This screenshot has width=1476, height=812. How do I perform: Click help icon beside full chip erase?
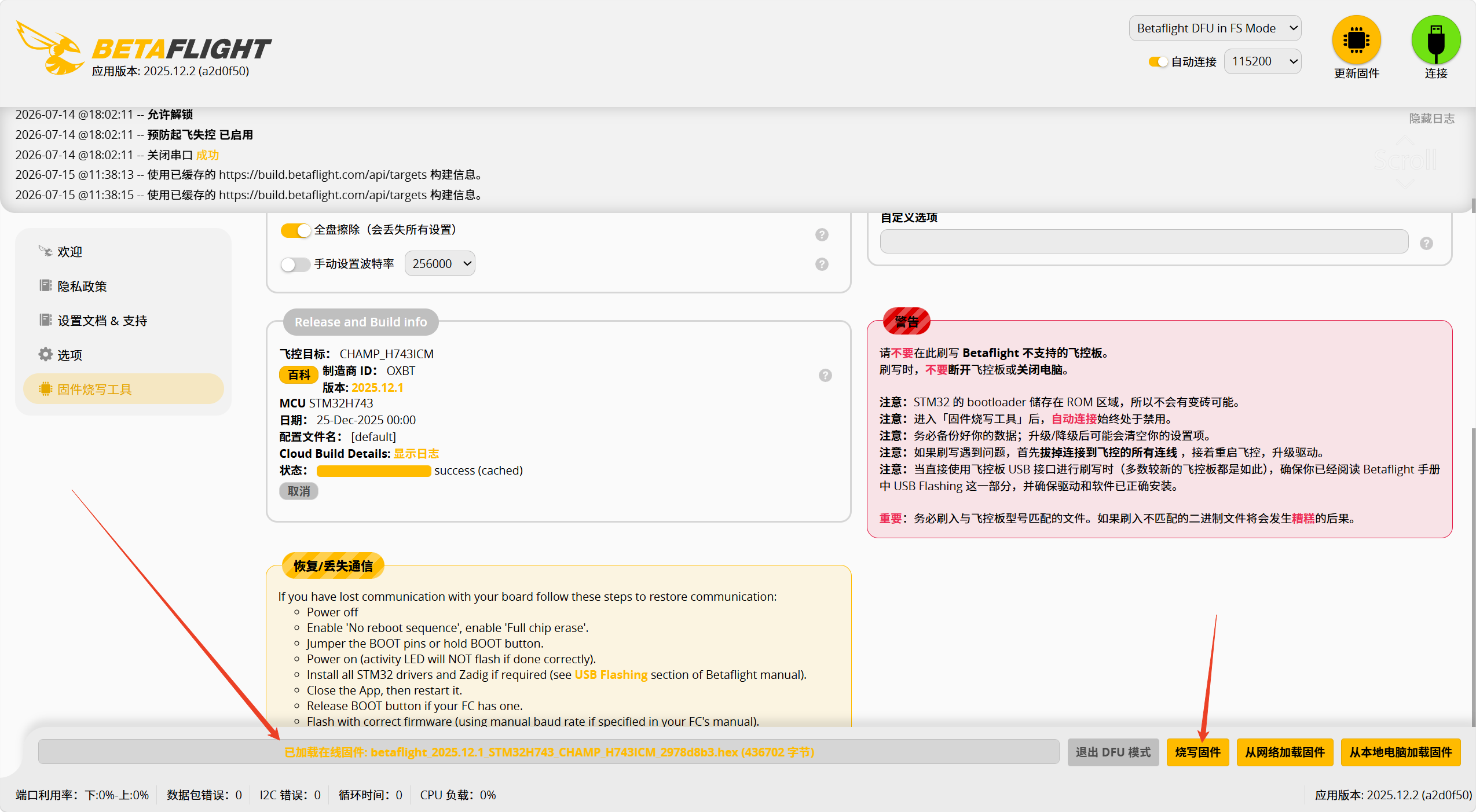pyautogui.click(x=822, y=234)
